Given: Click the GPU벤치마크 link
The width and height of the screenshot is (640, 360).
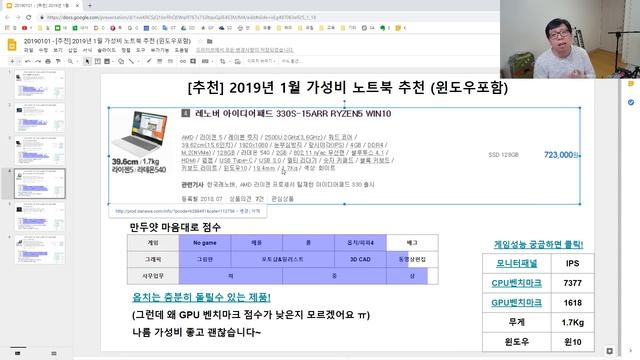Looking at the screenshot, I should pos(516,302).
